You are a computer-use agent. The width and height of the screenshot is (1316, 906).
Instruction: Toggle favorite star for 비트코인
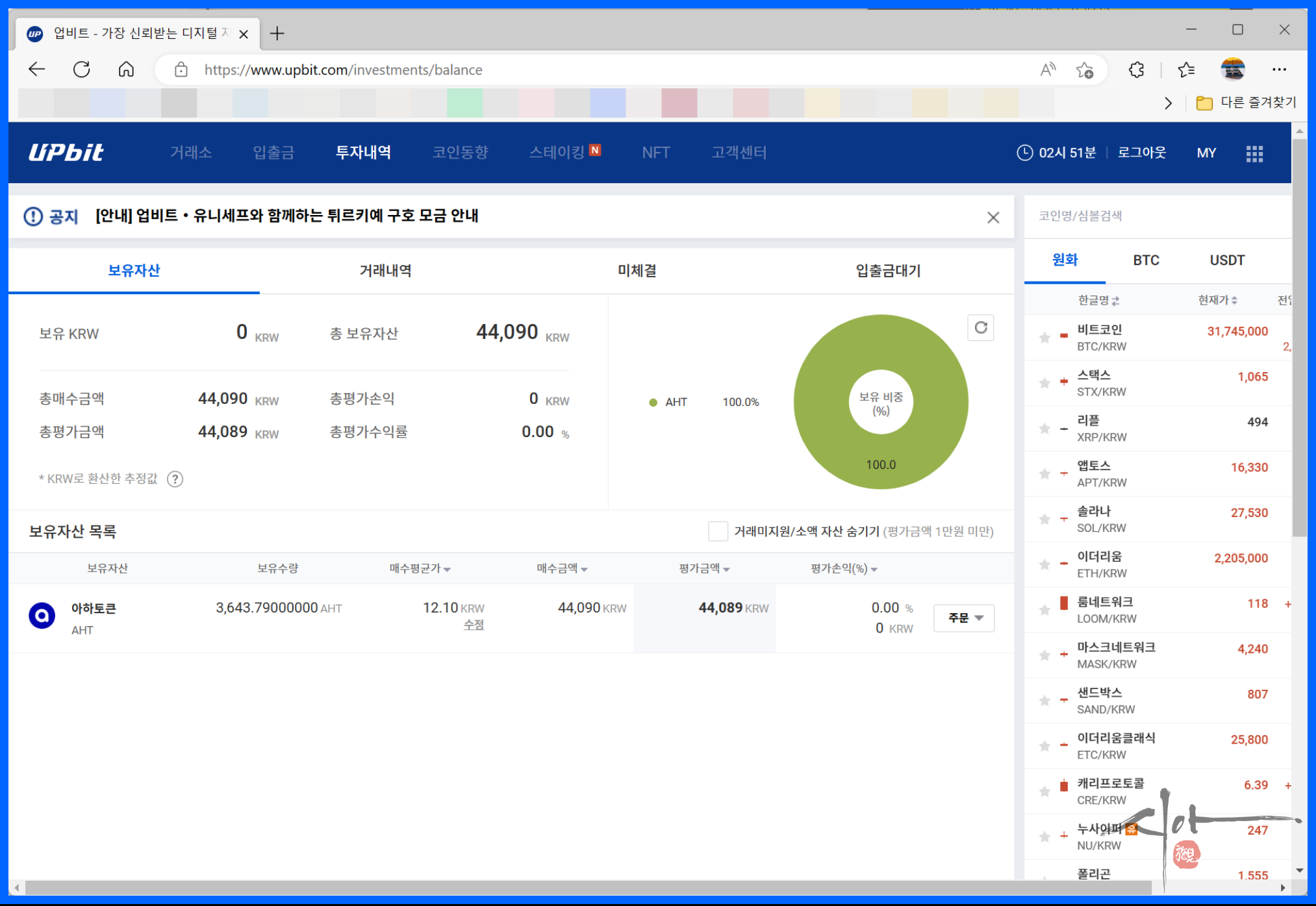1044,338
